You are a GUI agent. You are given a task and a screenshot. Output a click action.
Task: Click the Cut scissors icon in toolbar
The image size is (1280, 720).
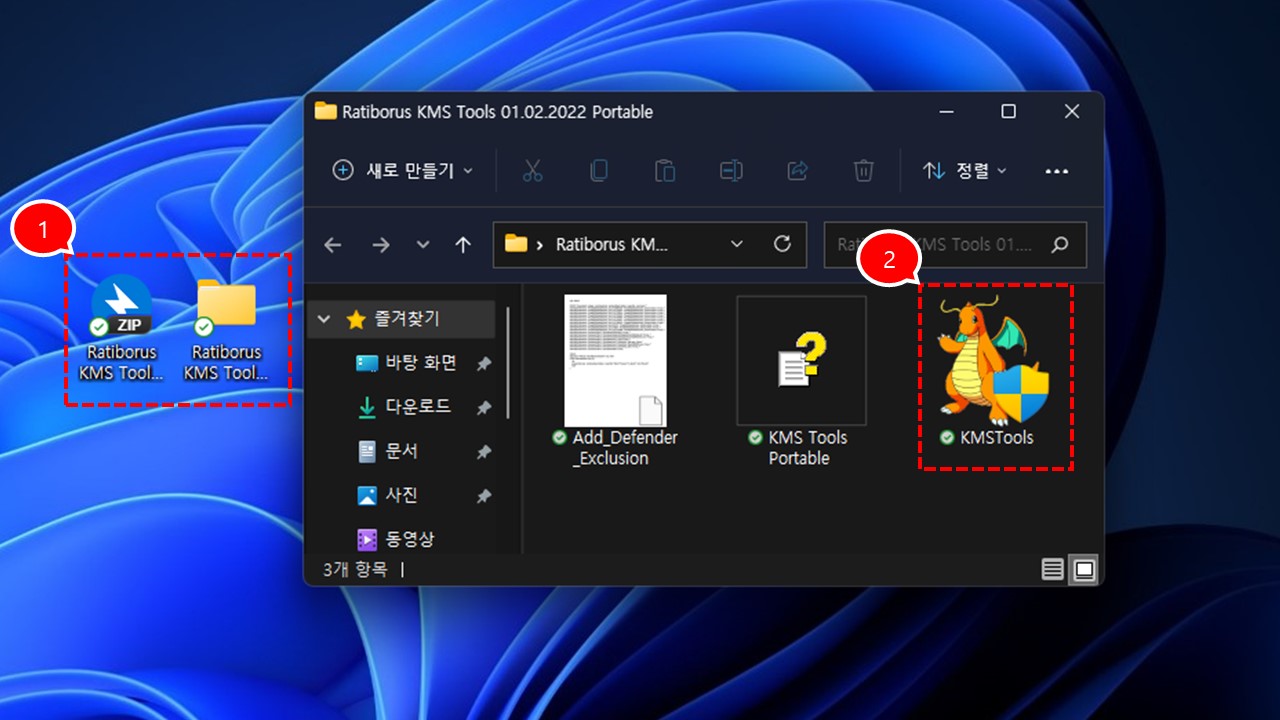point(532,171)
